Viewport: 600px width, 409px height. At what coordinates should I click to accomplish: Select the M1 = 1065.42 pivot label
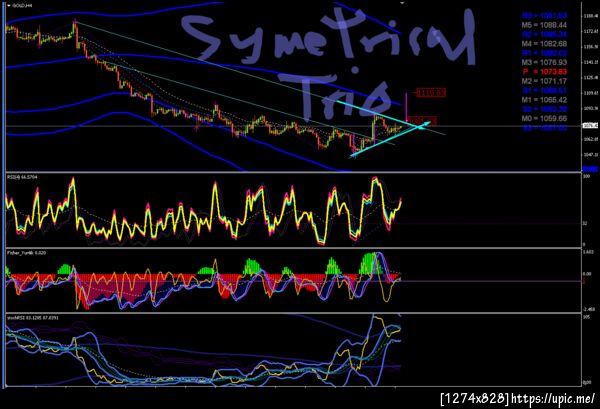coord(544,100)
